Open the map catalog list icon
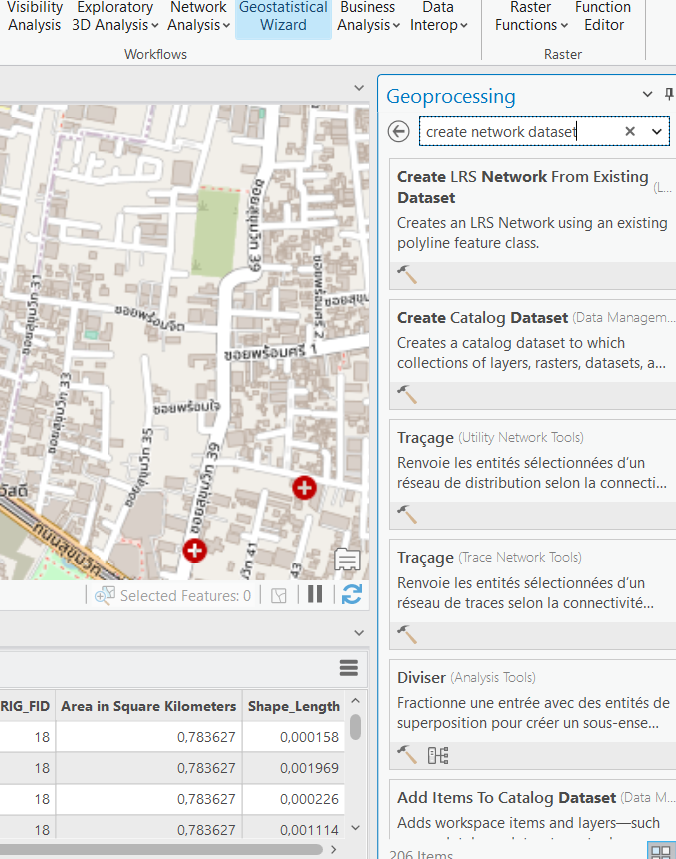676x859 pixels. 347,559
